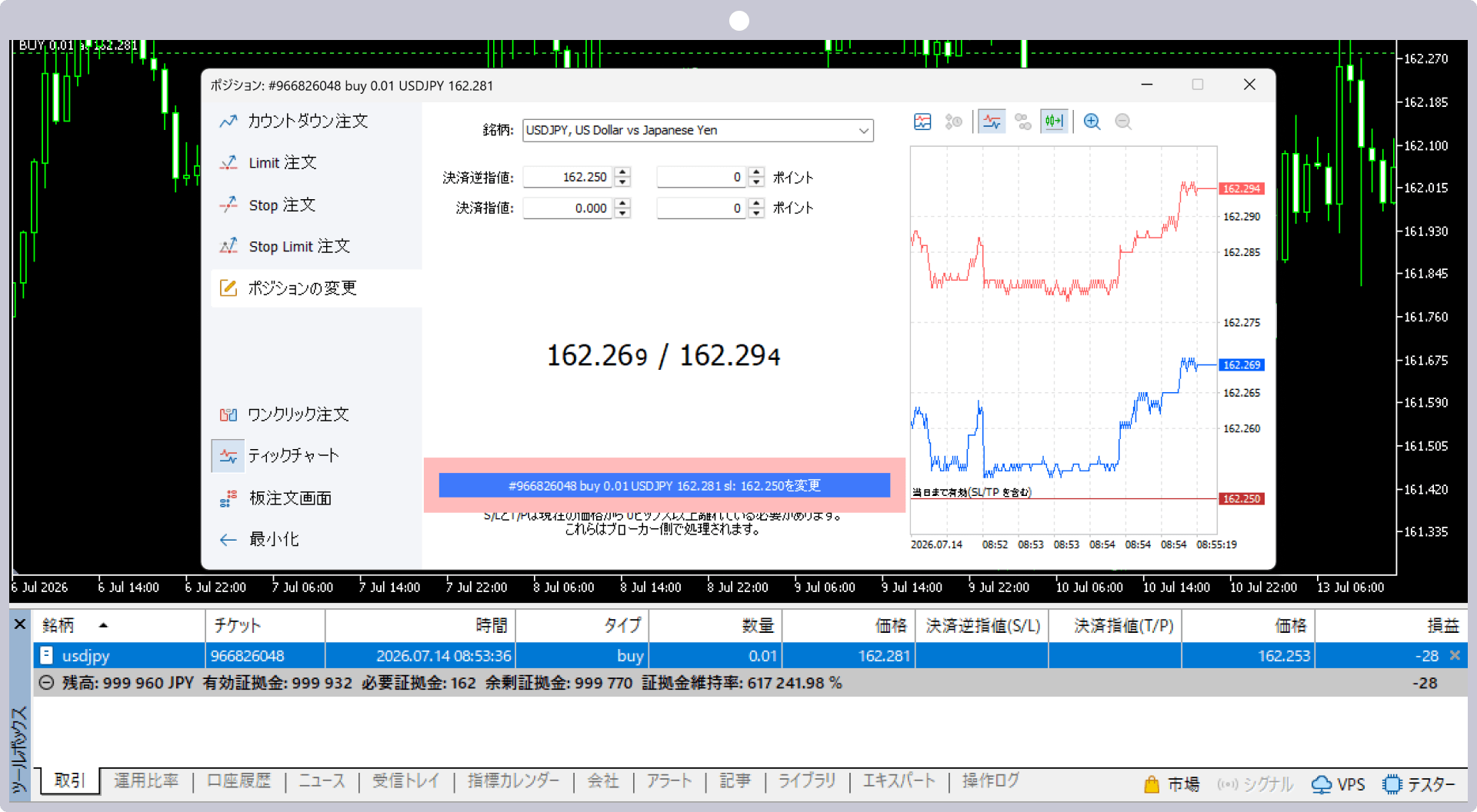Switch to the 受信トレイ tab
The width and height of the screenshot is (1477, 812).
(x=406, y=781)
